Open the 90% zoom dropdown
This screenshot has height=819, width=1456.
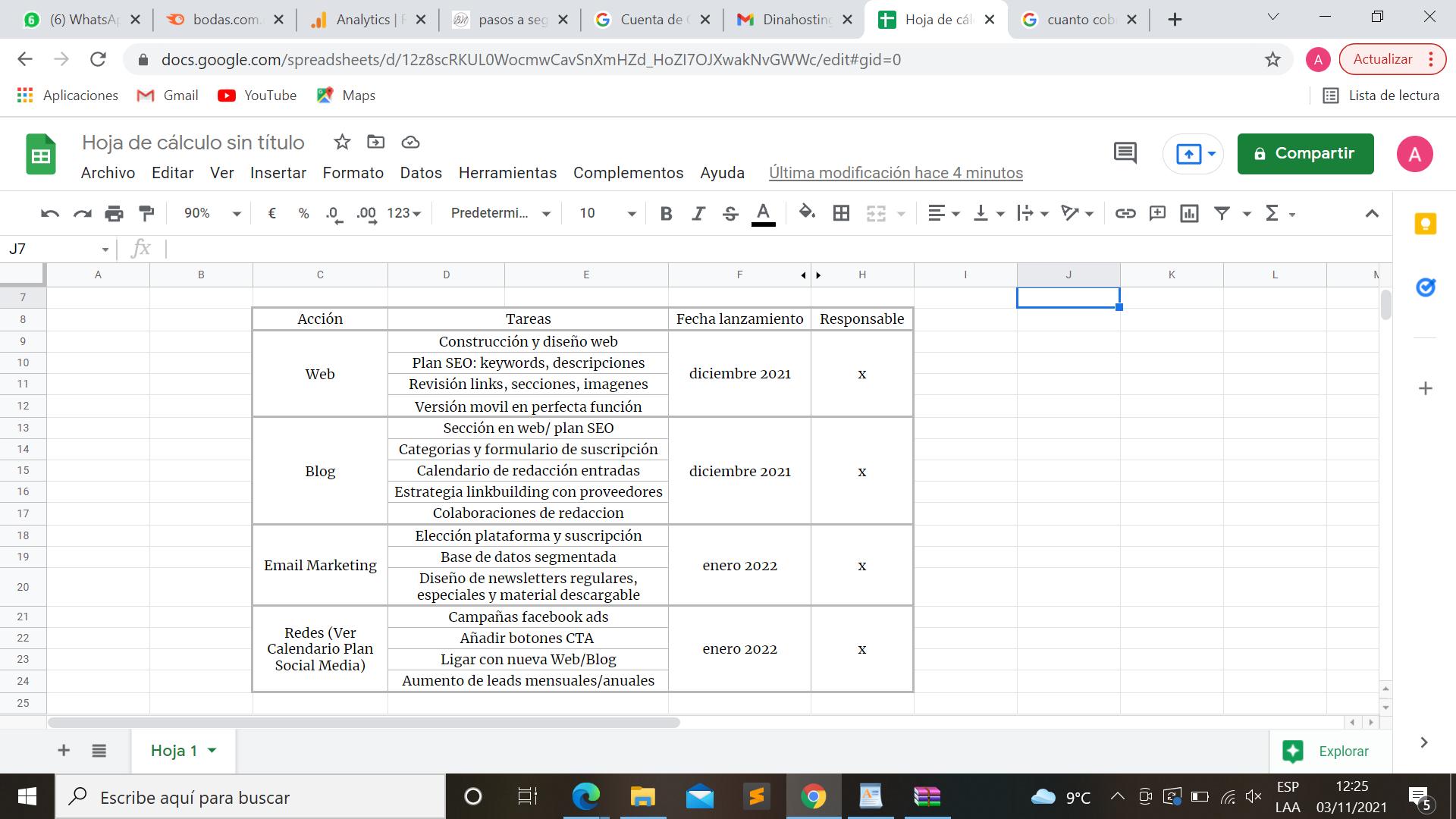[212, 214]
